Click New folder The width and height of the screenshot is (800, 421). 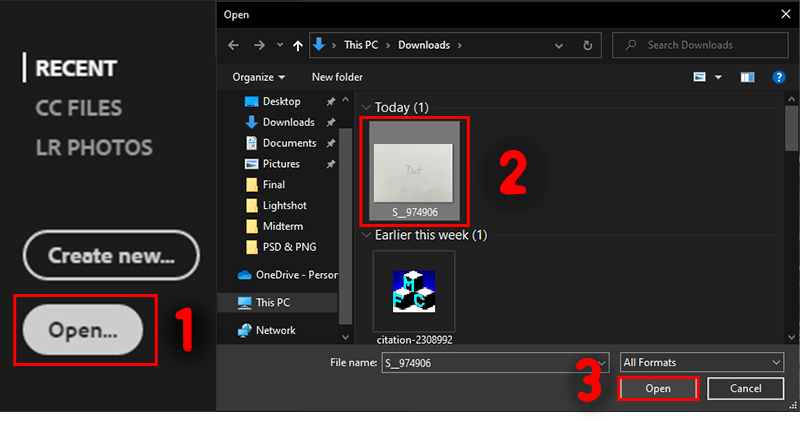coord(337,77)
